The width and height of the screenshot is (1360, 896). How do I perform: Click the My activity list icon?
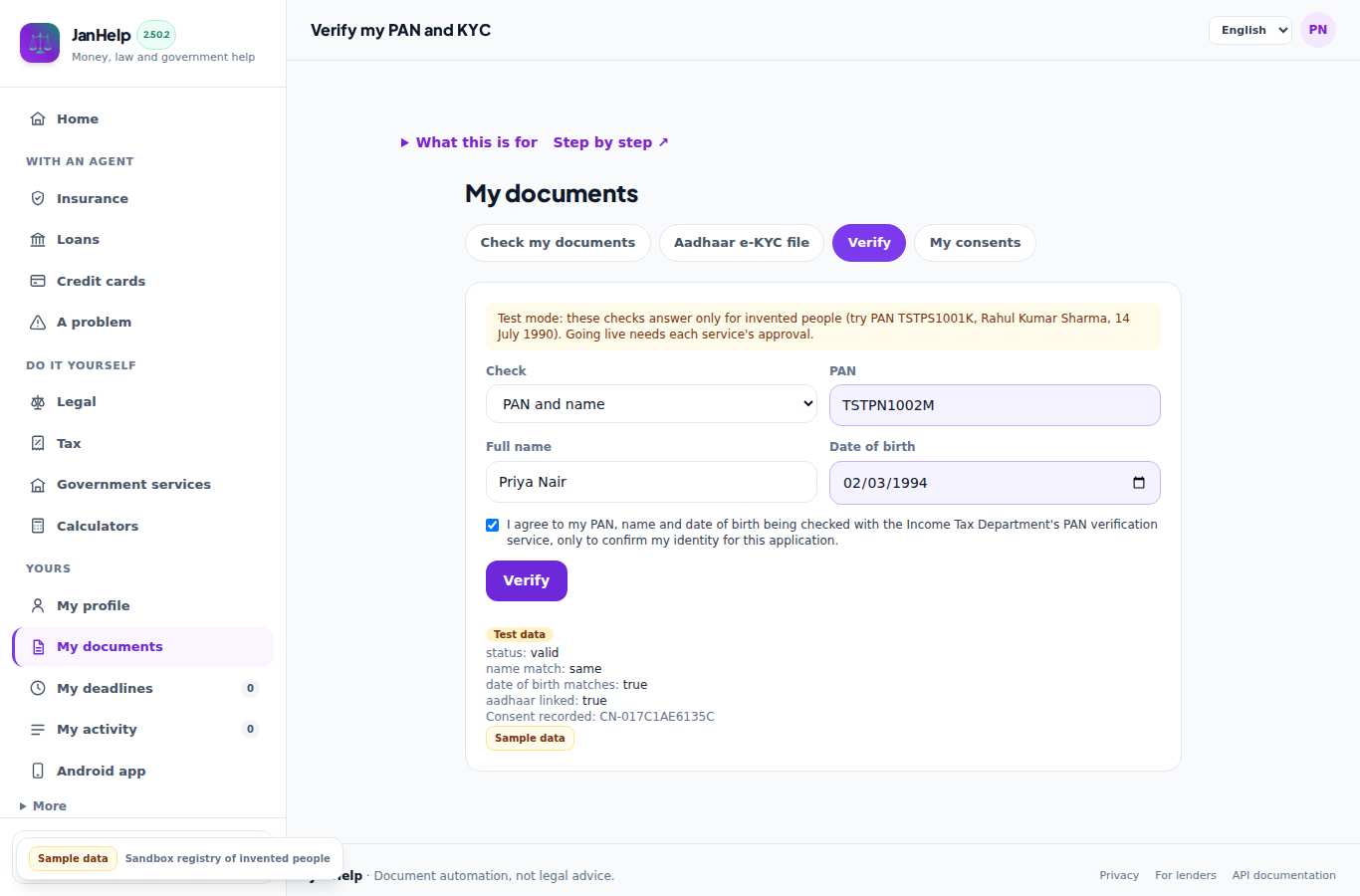[38, 729]
